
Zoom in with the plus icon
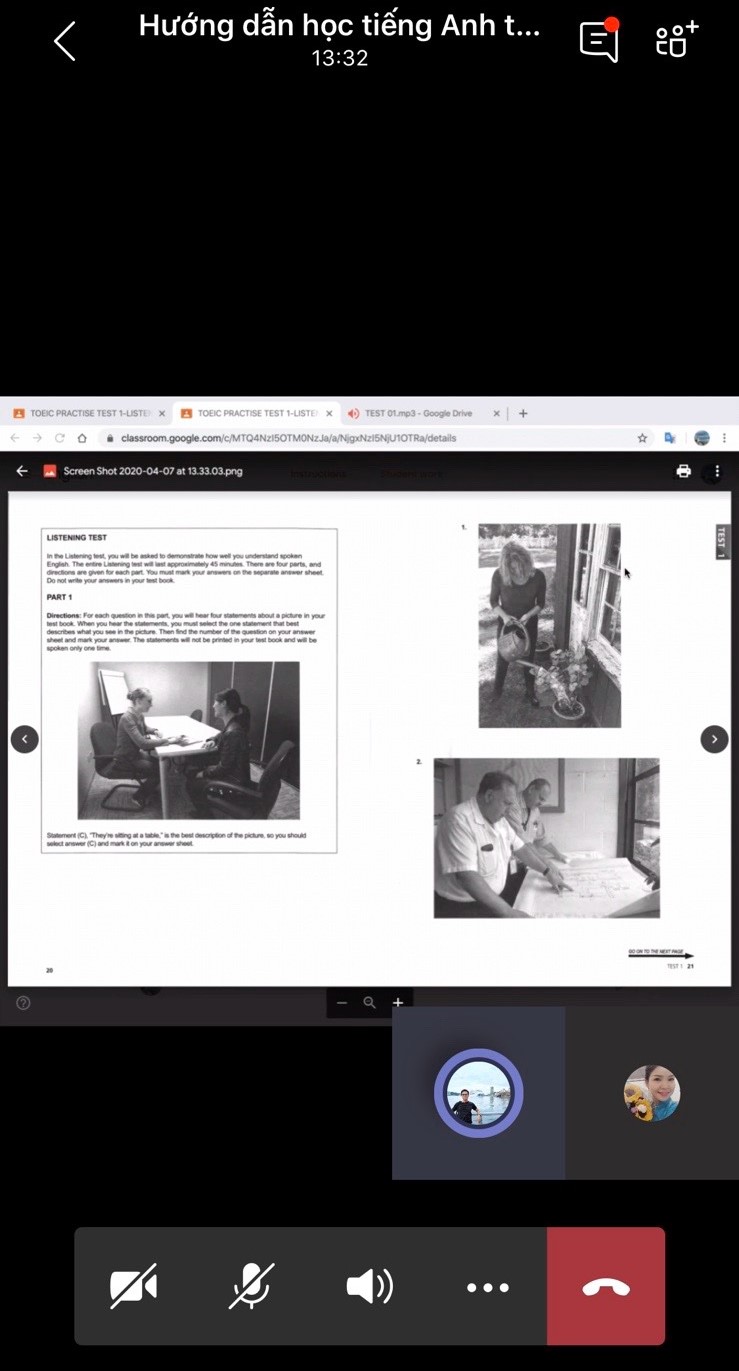click(x=398, y=1002)
